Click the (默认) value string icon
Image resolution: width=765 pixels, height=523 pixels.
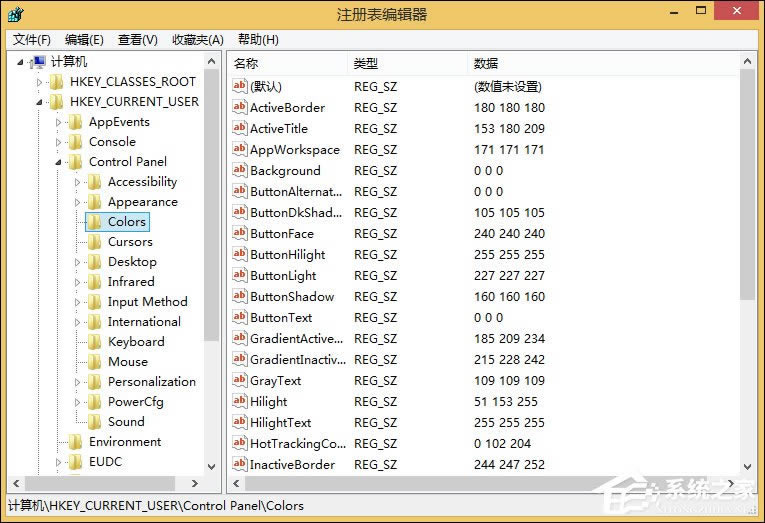tap(240, 86)
